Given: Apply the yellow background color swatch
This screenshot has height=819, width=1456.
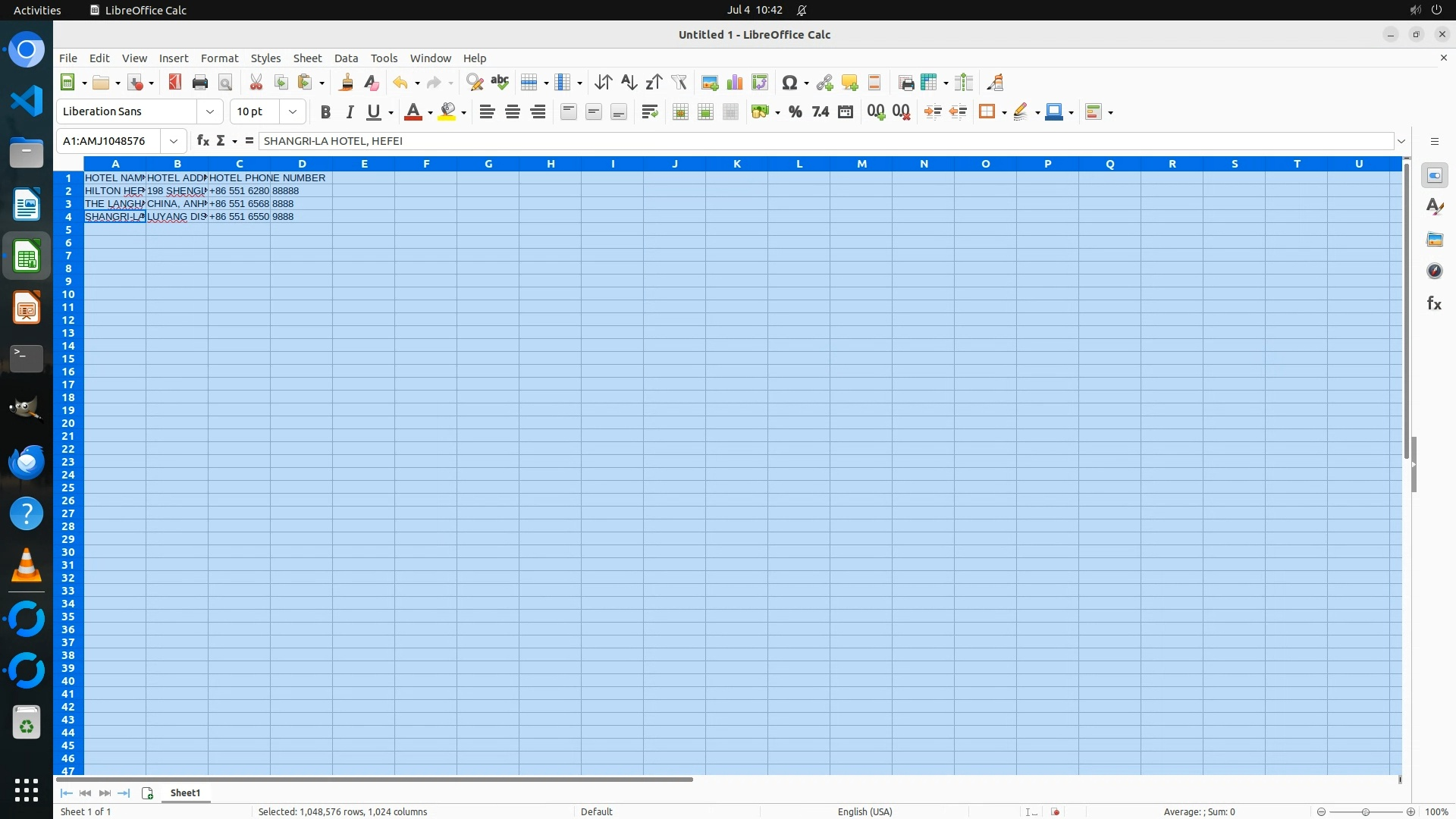Looking at the screenshot, I should [447, 112].
